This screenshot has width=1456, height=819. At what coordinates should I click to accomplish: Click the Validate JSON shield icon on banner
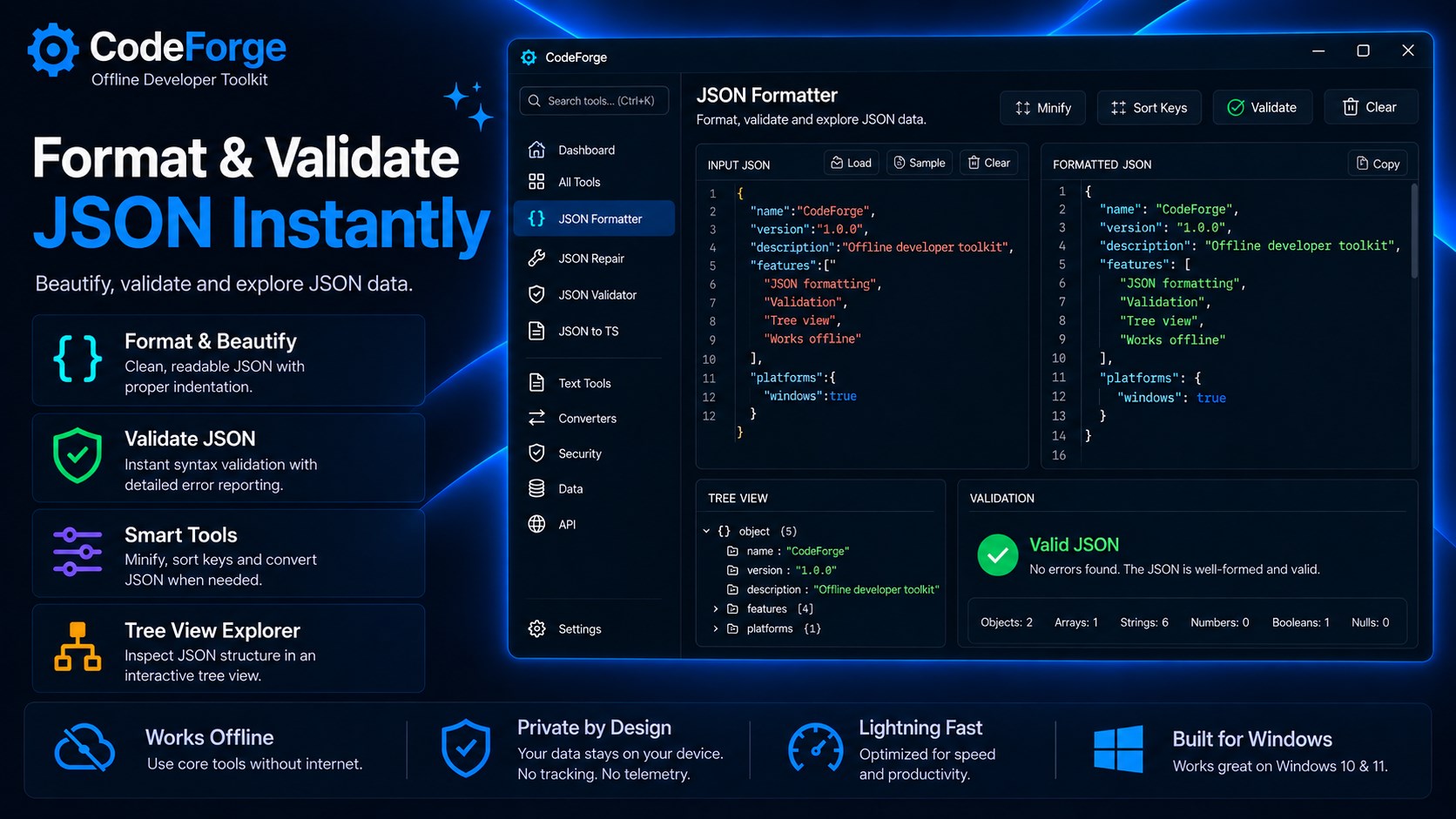(78, 455)
